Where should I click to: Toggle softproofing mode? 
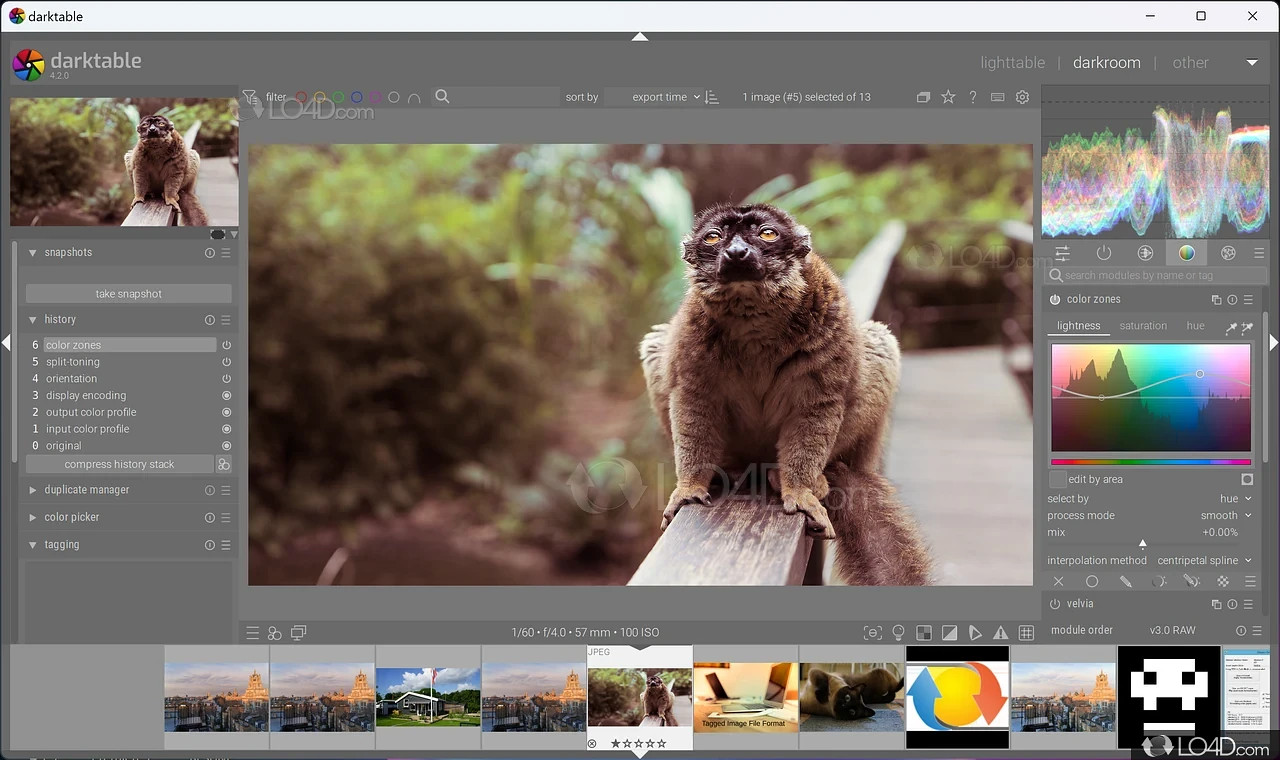coord(975,633)
